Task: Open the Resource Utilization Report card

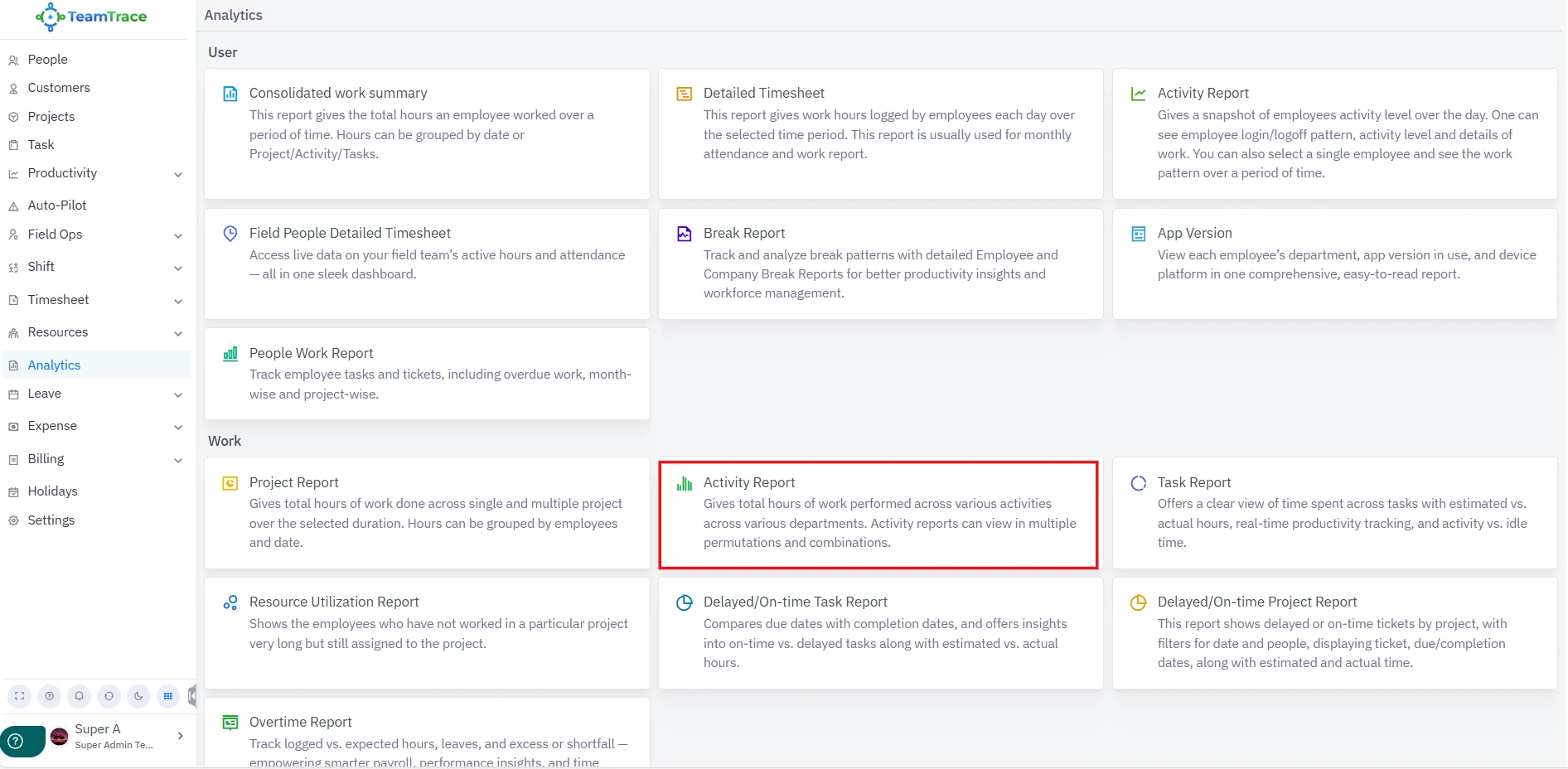Action: 334,602
